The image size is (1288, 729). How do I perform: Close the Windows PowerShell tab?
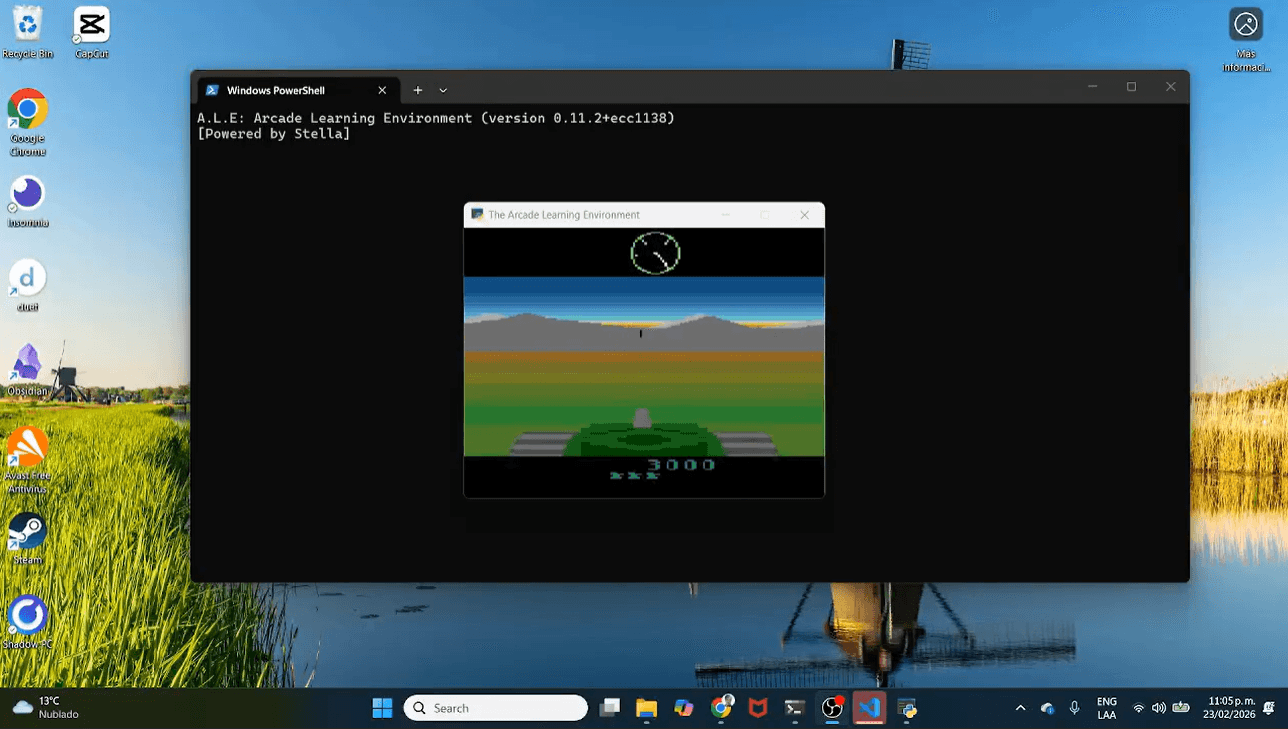pos(382,90)
